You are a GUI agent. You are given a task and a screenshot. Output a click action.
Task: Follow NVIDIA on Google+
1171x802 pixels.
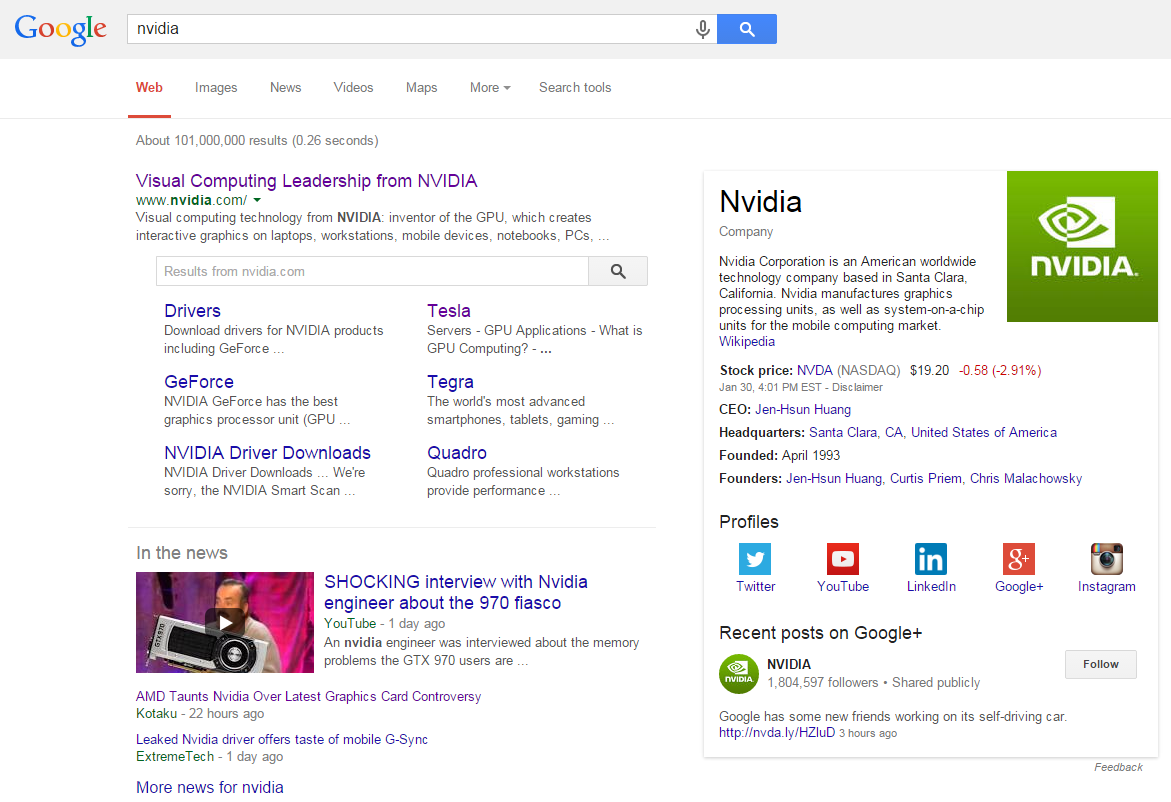(x=1100, y=664)
